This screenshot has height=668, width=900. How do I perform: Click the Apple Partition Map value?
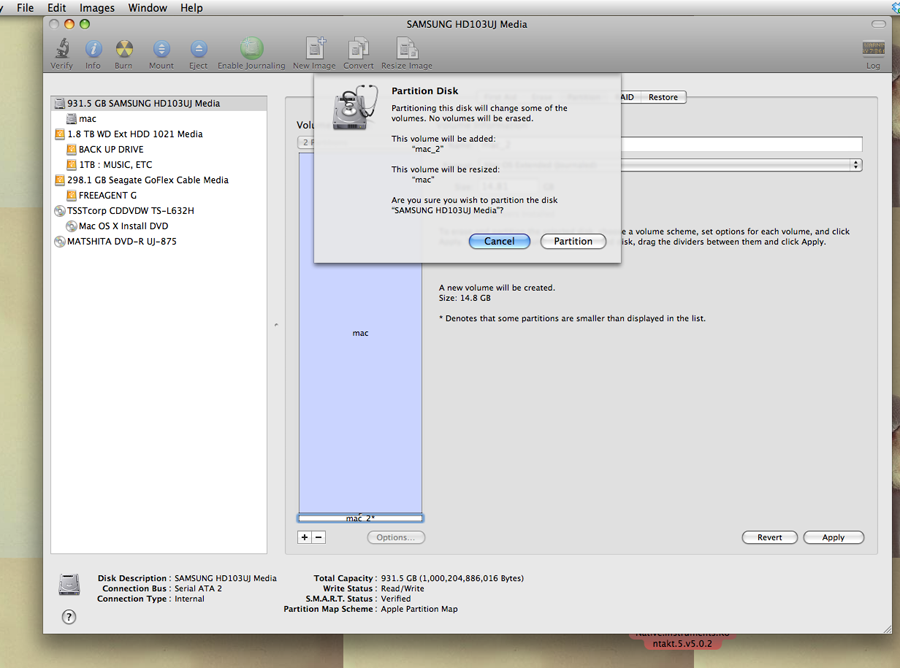point(420,609)
